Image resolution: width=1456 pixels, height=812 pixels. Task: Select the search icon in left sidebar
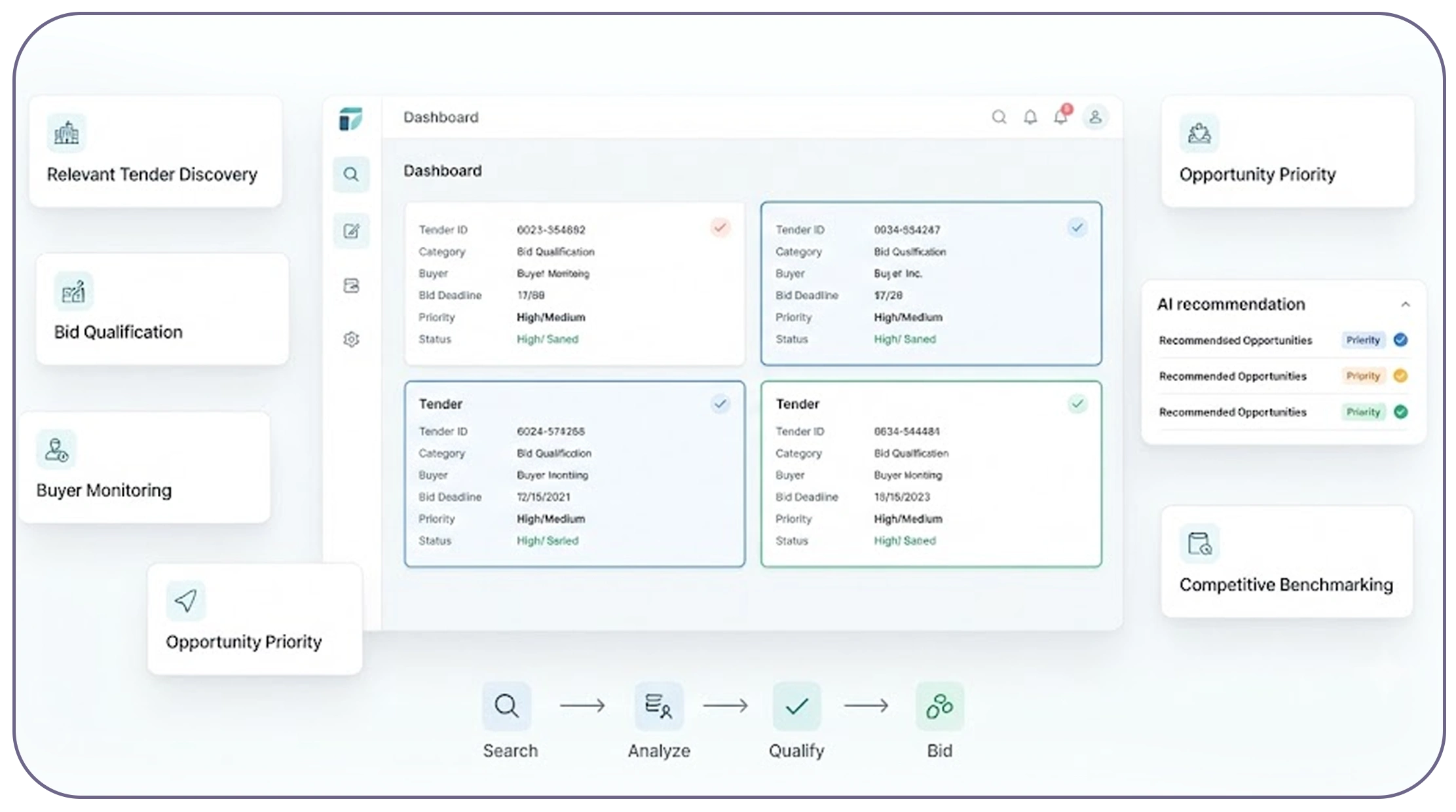351,174
